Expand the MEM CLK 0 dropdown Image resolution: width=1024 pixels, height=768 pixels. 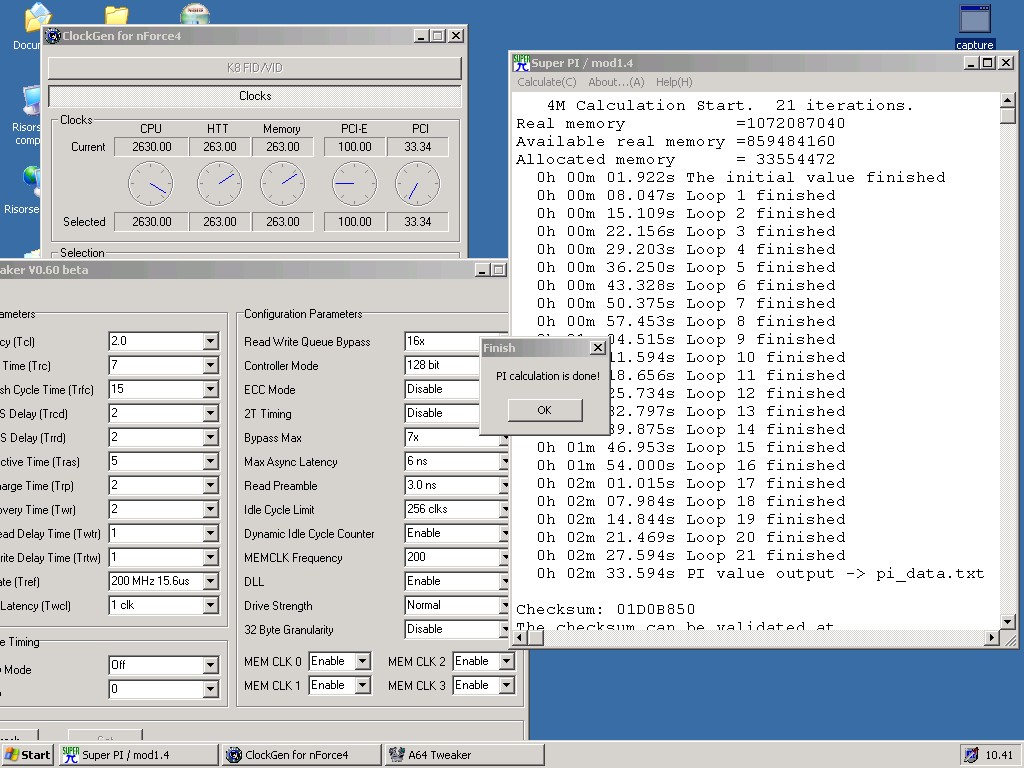click(x=362, y=662)
